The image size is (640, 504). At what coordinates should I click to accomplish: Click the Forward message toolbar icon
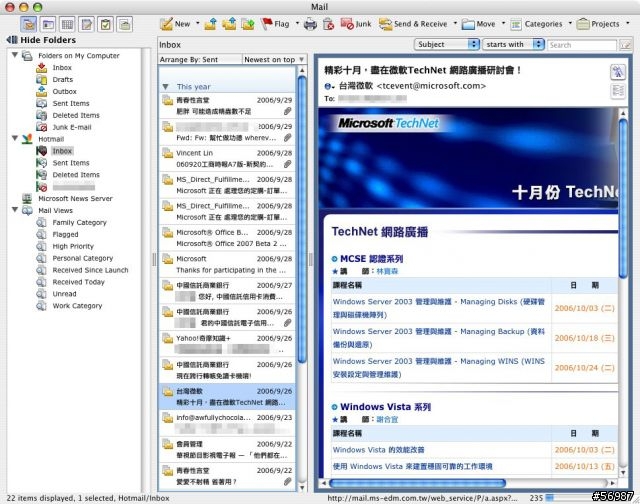tap(248, 24)
